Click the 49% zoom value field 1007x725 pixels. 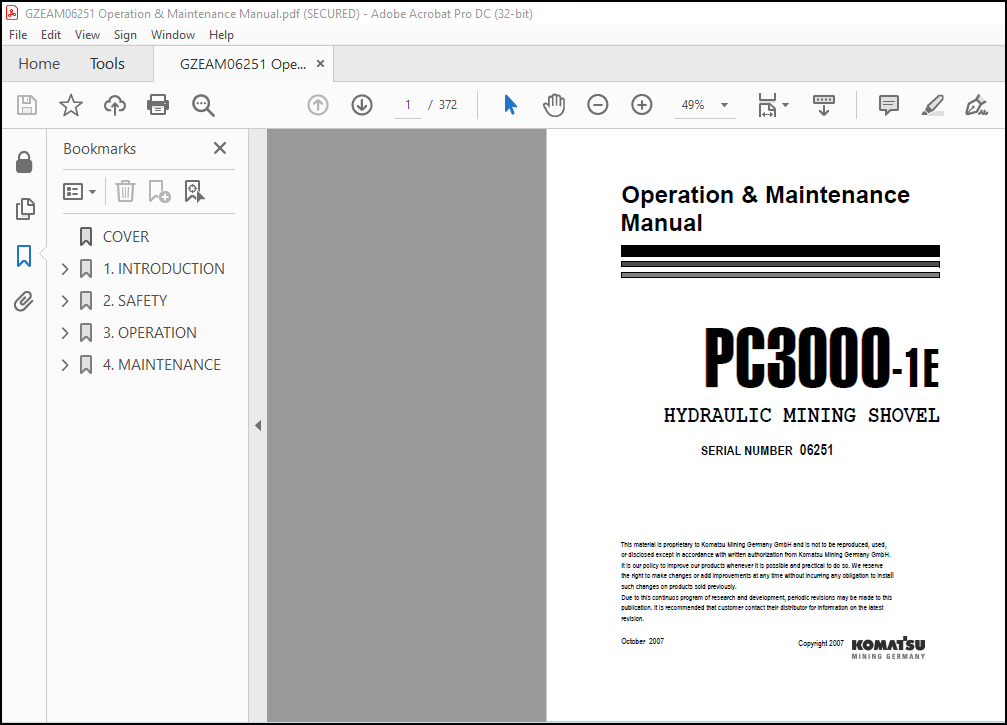click(693, 105)
